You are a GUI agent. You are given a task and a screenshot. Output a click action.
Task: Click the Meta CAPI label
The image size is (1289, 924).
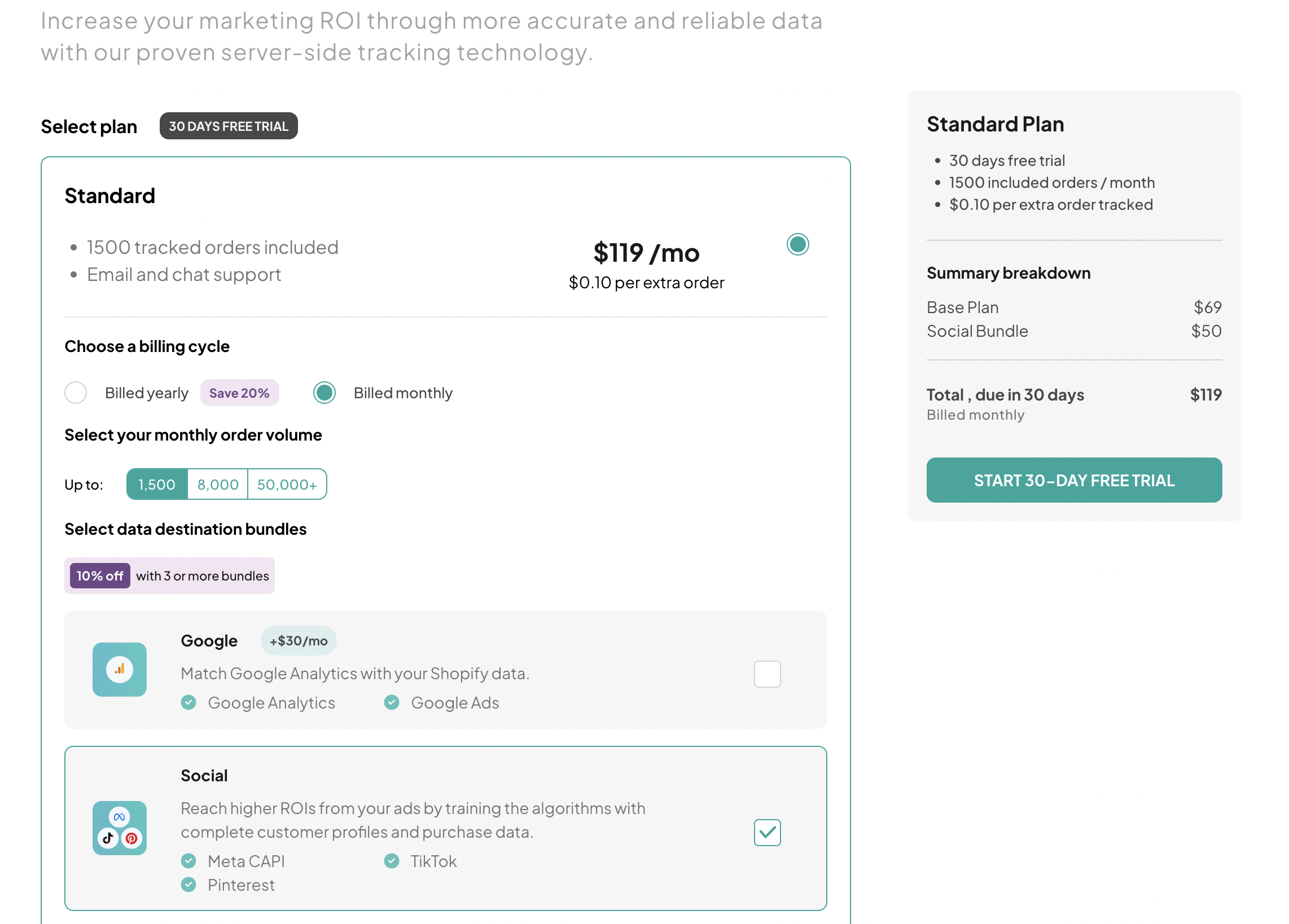[x=246, y=861]
